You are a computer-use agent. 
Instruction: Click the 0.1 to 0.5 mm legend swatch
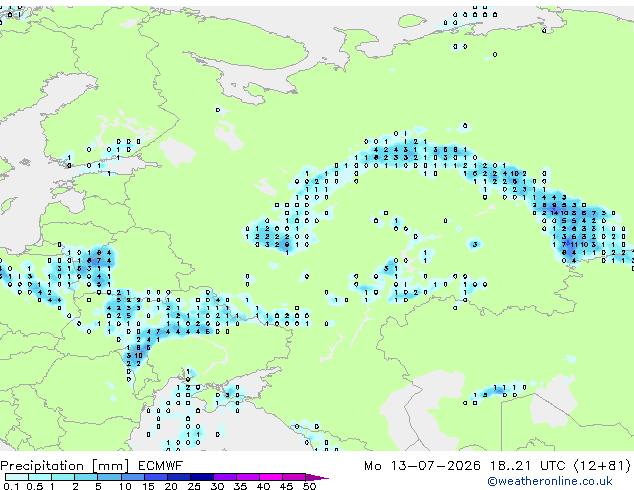17,477
